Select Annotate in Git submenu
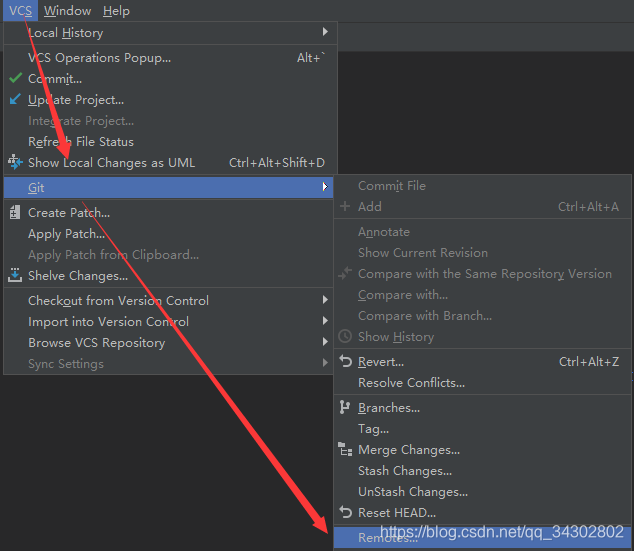The width and height of the screenshot is (634, 551). [482, 232]
